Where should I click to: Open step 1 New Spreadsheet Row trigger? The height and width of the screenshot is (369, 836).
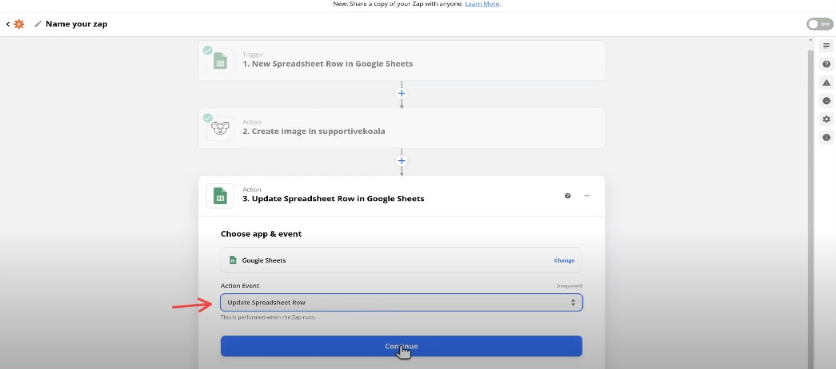(x=401, y=60)
